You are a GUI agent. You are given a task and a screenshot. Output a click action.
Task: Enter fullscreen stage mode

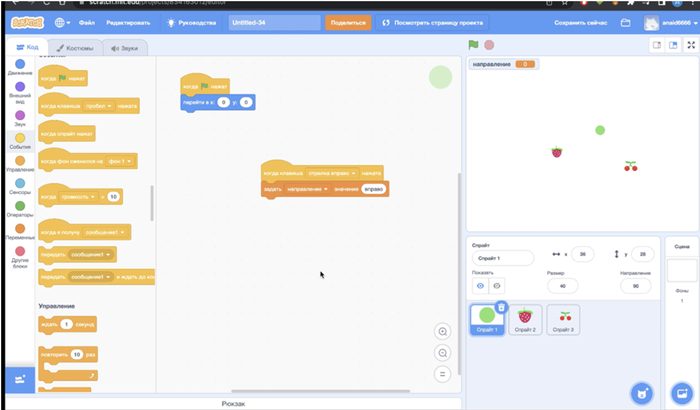pos(690,45)
